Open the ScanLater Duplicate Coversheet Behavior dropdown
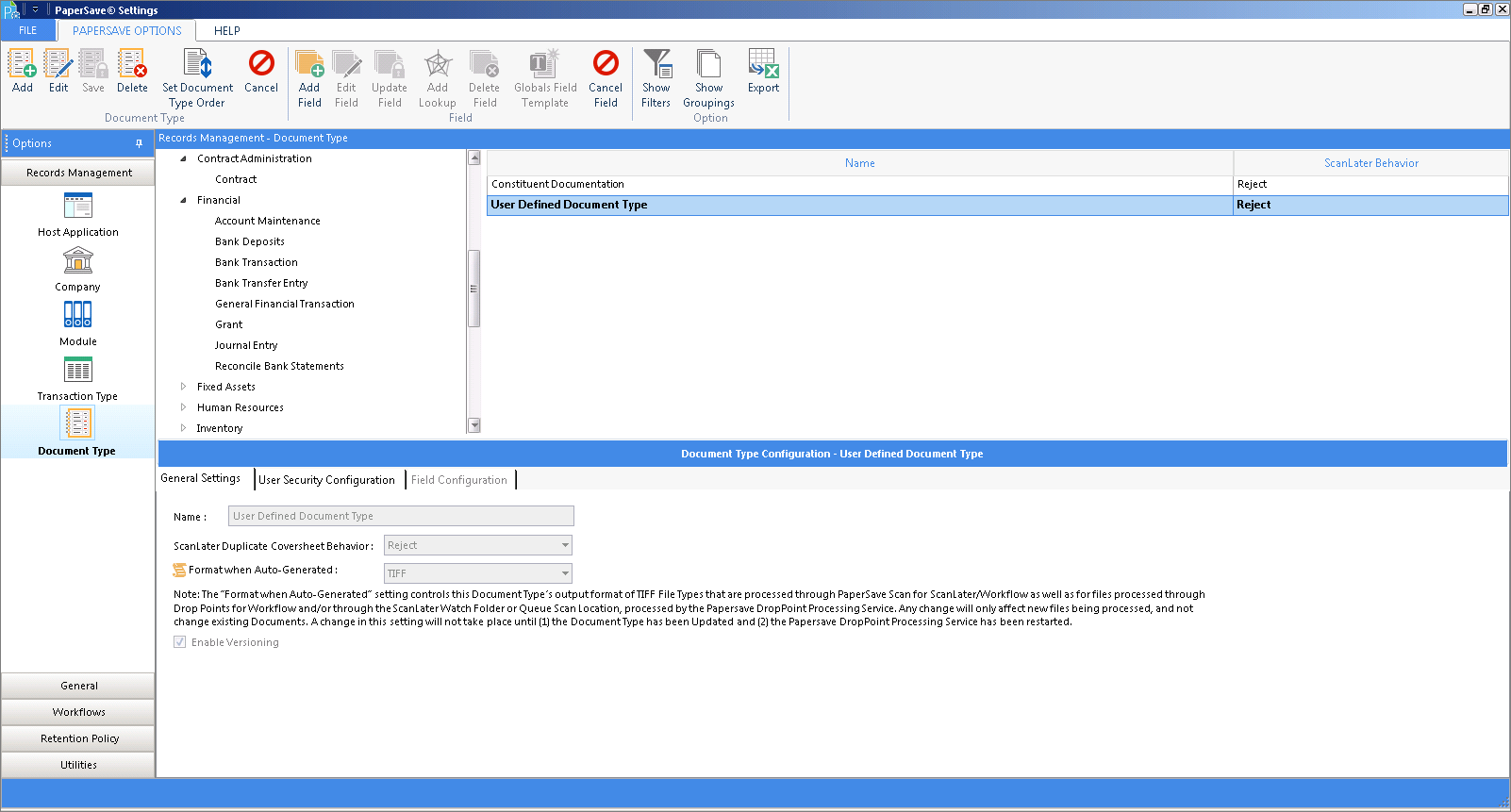Image resolution: width=1511 pixels, height=812 pixels. pos(565,545)
